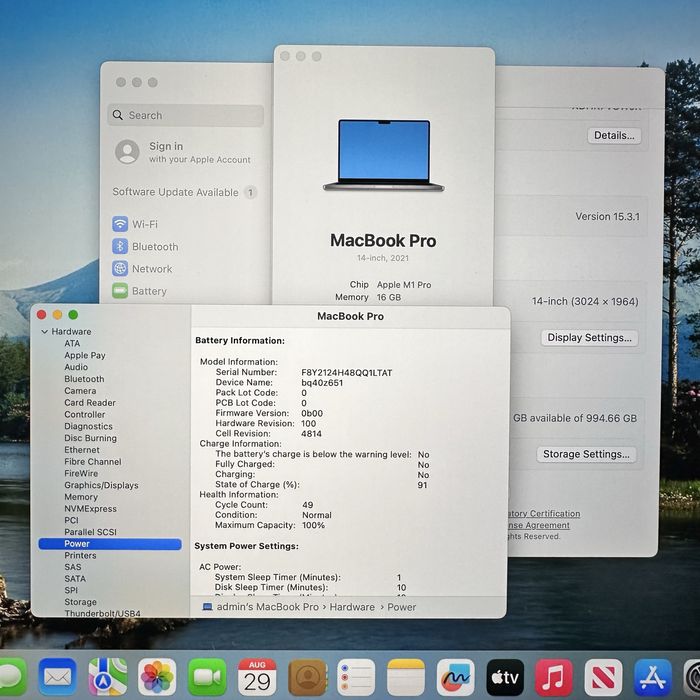Launch Music from the Dock
The height and width of the screenshot is (700, 700).
pyautogui.click(x=554, y=677)
